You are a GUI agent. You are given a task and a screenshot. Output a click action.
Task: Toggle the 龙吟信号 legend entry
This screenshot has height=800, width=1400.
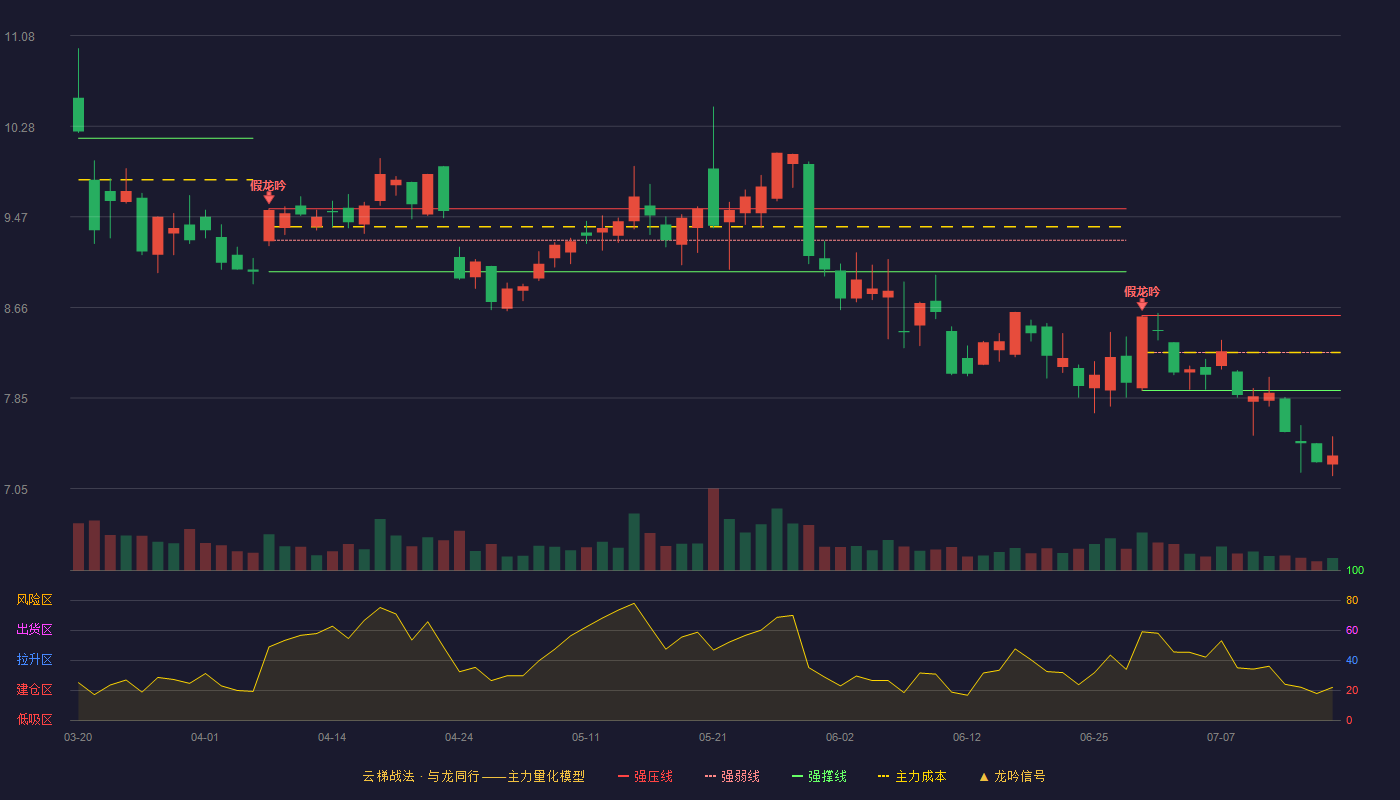click(1012, 776)
